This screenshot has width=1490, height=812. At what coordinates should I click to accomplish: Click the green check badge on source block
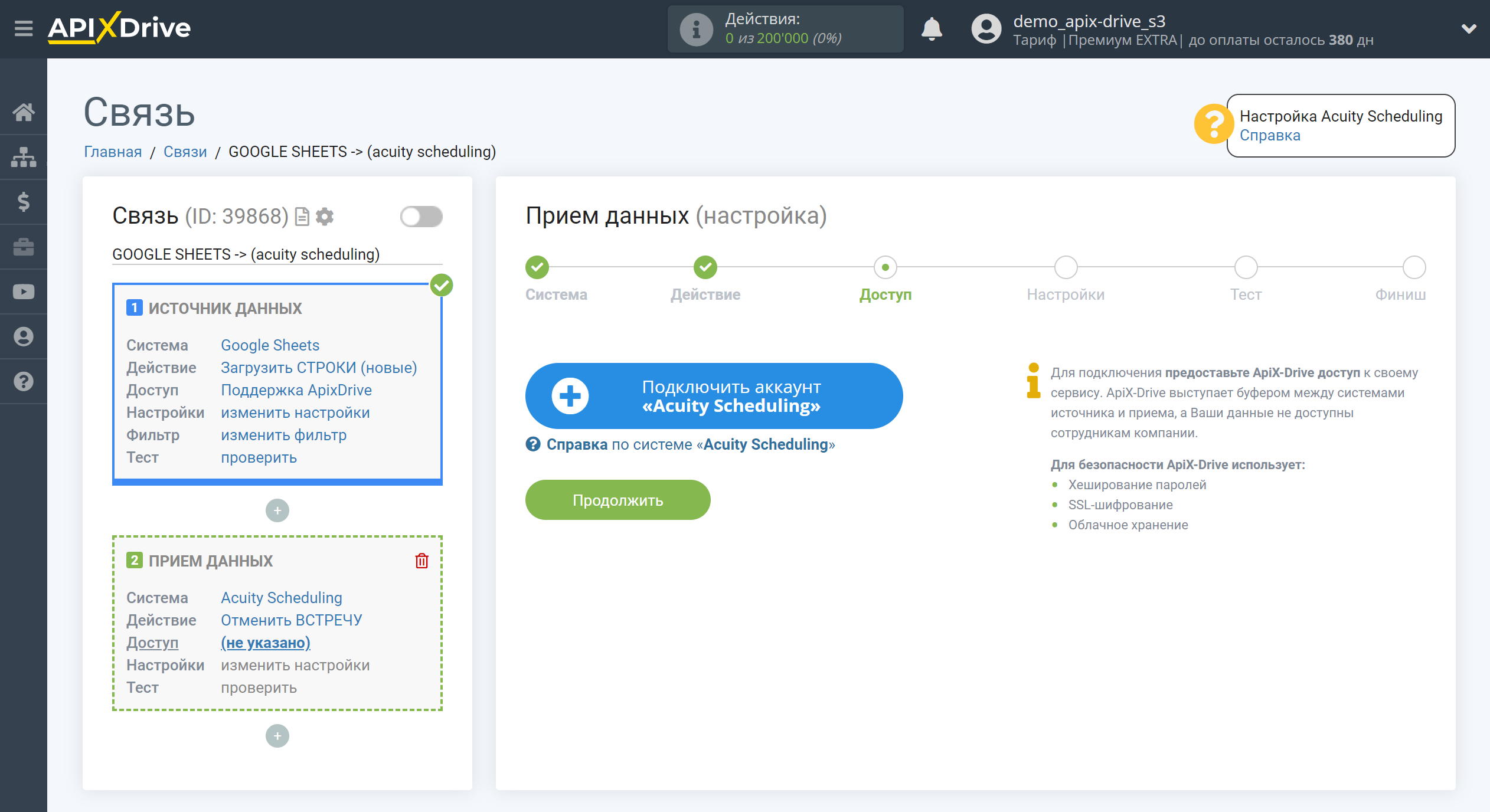click(442, 285)
